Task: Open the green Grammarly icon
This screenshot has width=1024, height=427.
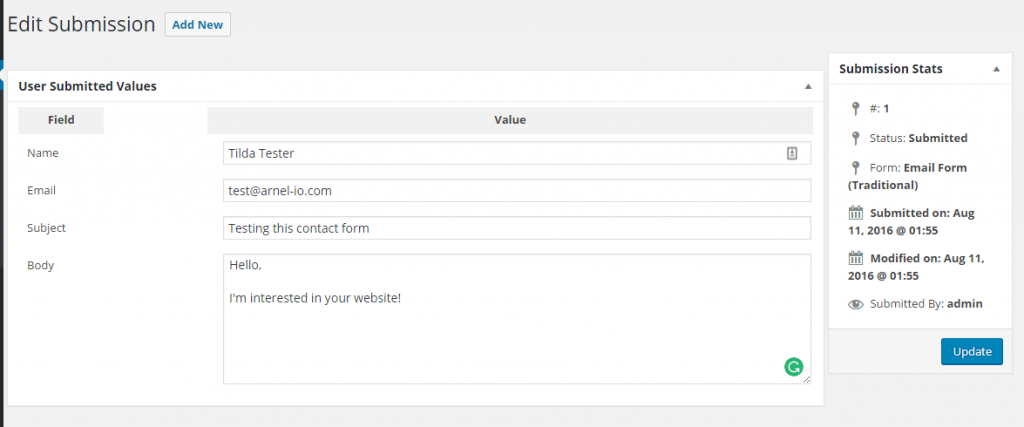Action: point(793,367)
